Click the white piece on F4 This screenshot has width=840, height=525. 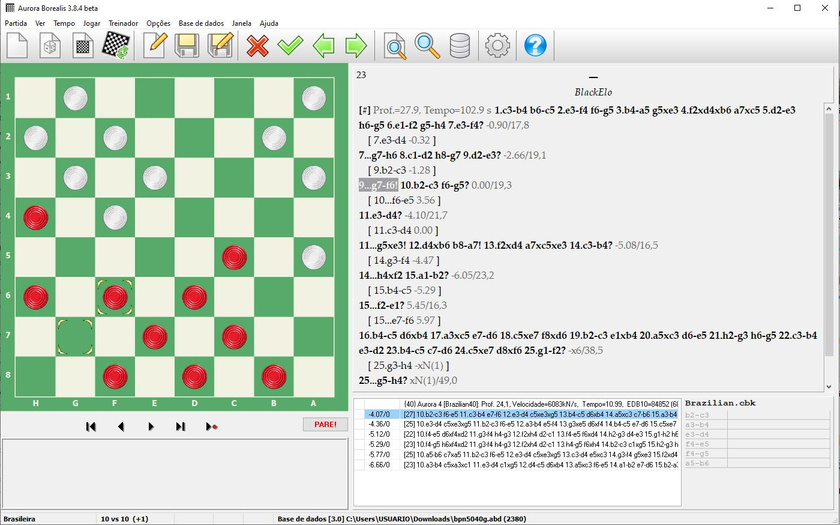(x=115, y=218)
